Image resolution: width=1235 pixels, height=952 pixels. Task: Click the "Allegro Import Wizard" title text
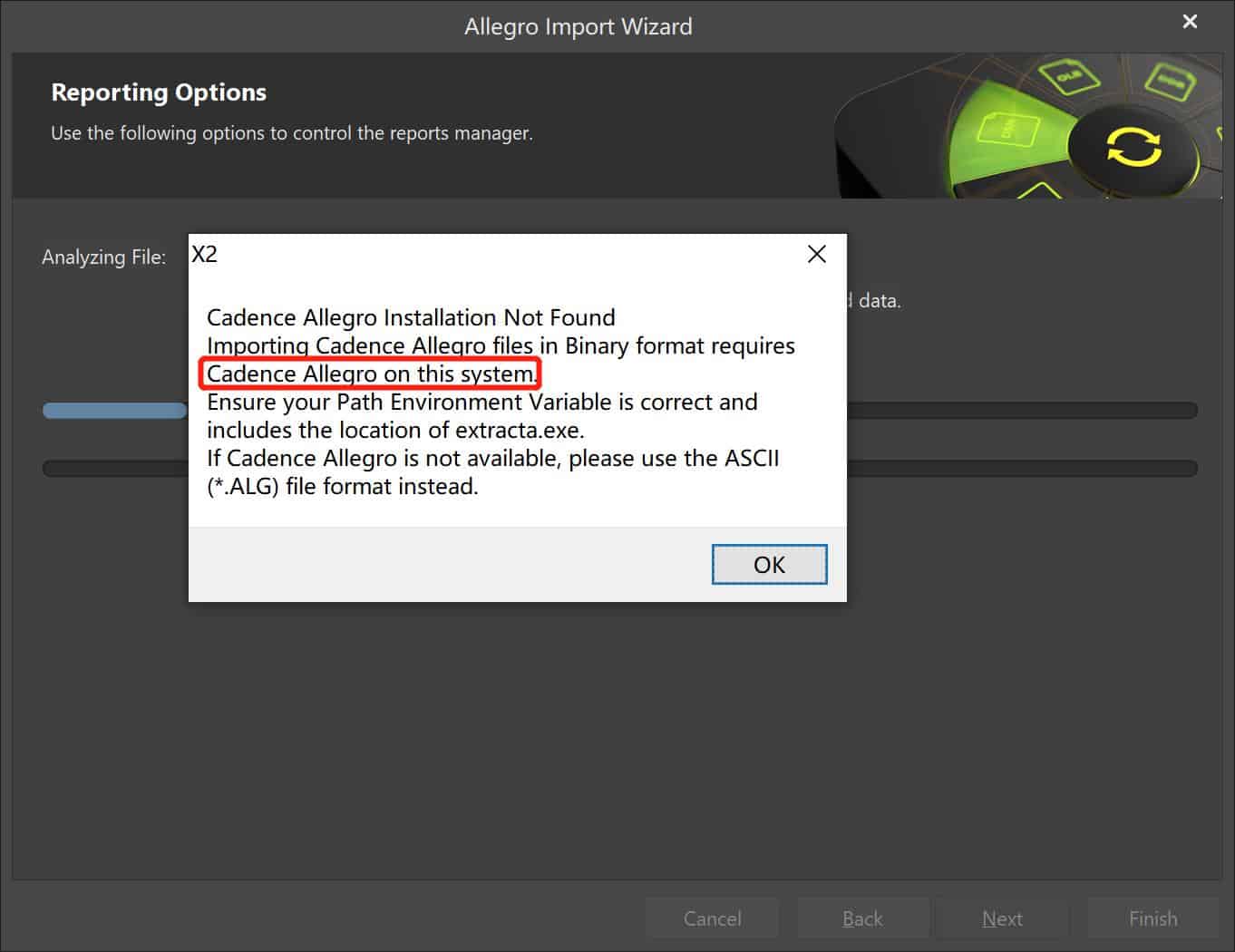(x=579, y=26)
